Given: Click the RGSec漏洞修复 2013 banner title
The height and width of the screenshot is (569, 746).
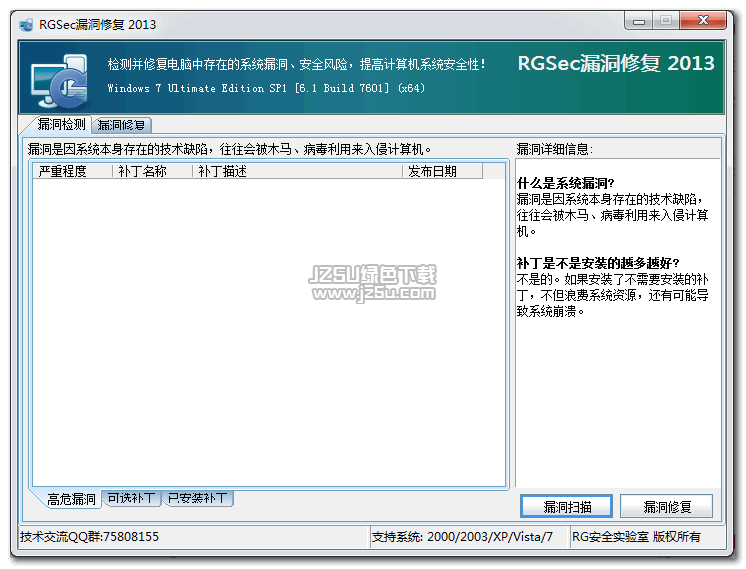Looking at the screenshot, I should (616, 64).
